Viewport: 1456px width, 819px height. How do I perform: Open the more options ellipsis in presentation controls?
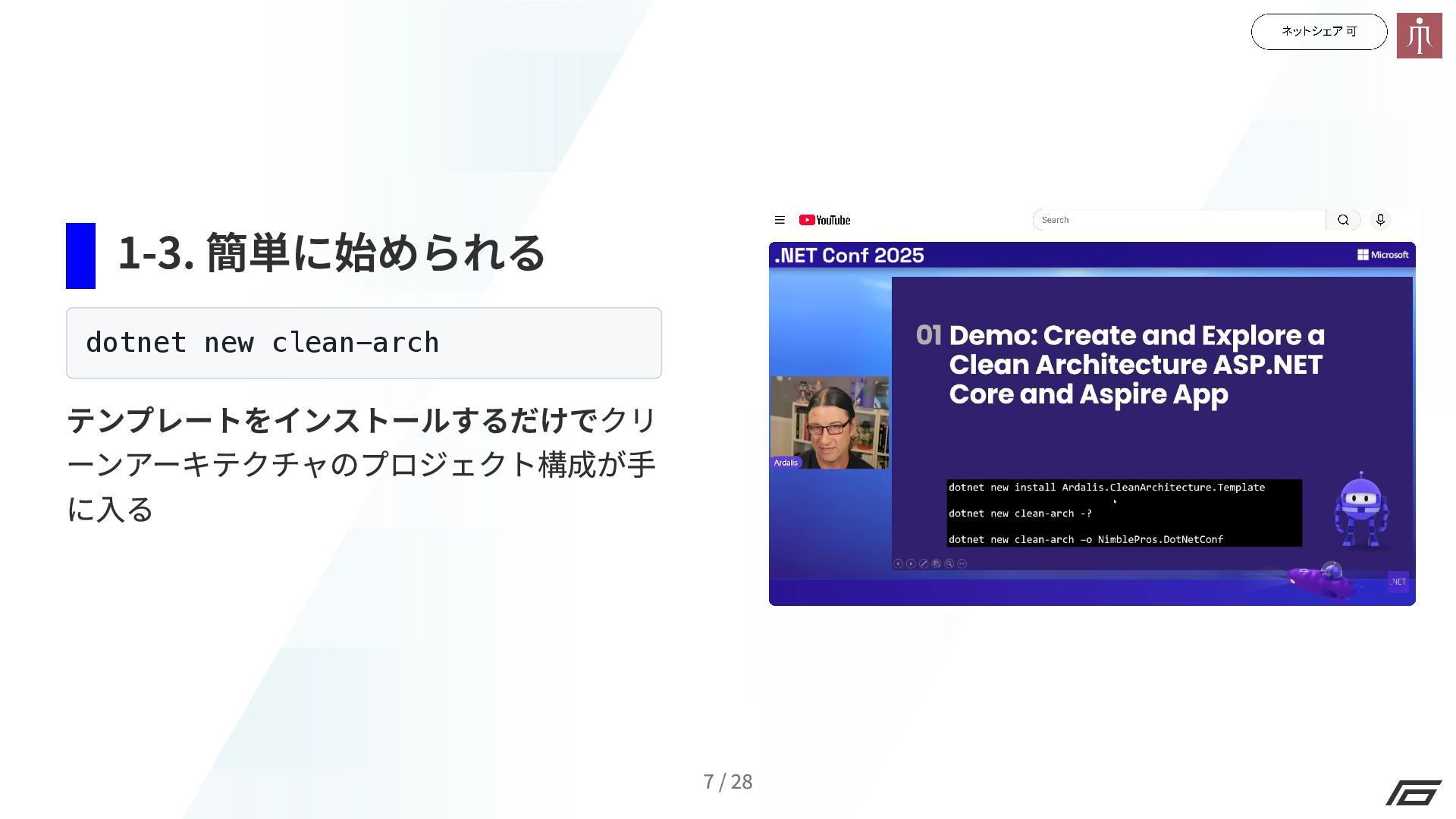pos(962,563)
